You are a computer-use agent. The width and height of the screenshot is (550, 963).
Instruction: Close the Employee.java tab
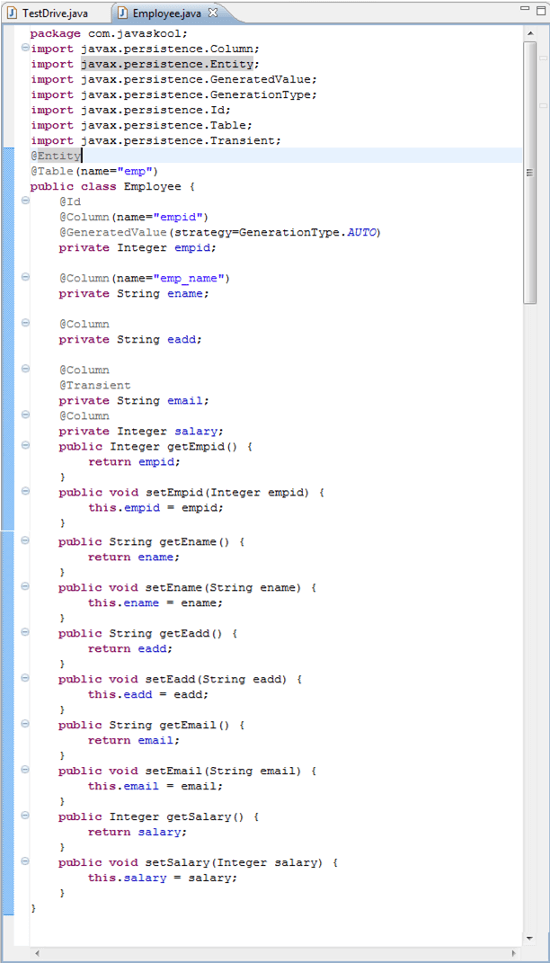click(213, 12)
